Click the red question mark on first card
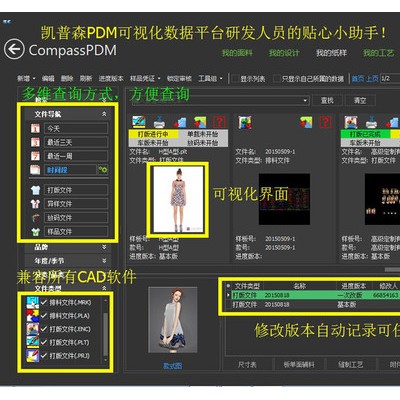This screenshot has height=400, width=400. pyautogui.click(x=219, y=122)
